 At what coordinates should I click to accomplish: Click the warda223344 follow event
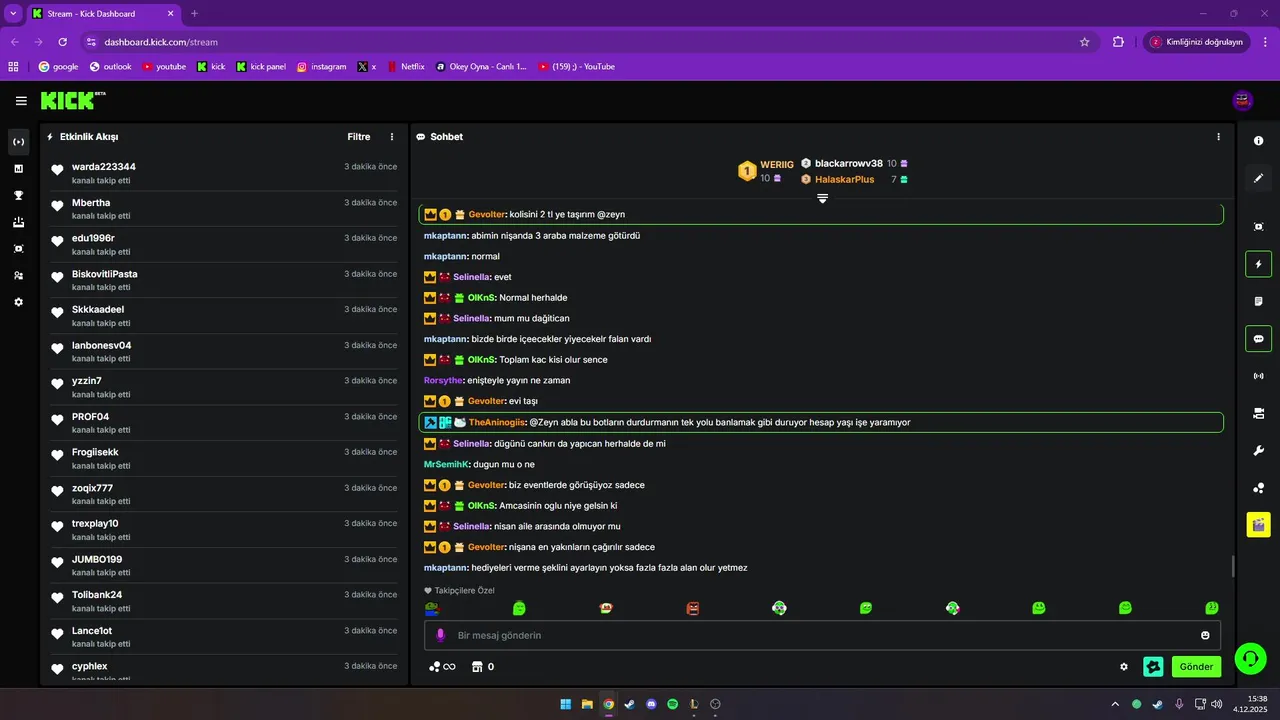coord(224,173)
